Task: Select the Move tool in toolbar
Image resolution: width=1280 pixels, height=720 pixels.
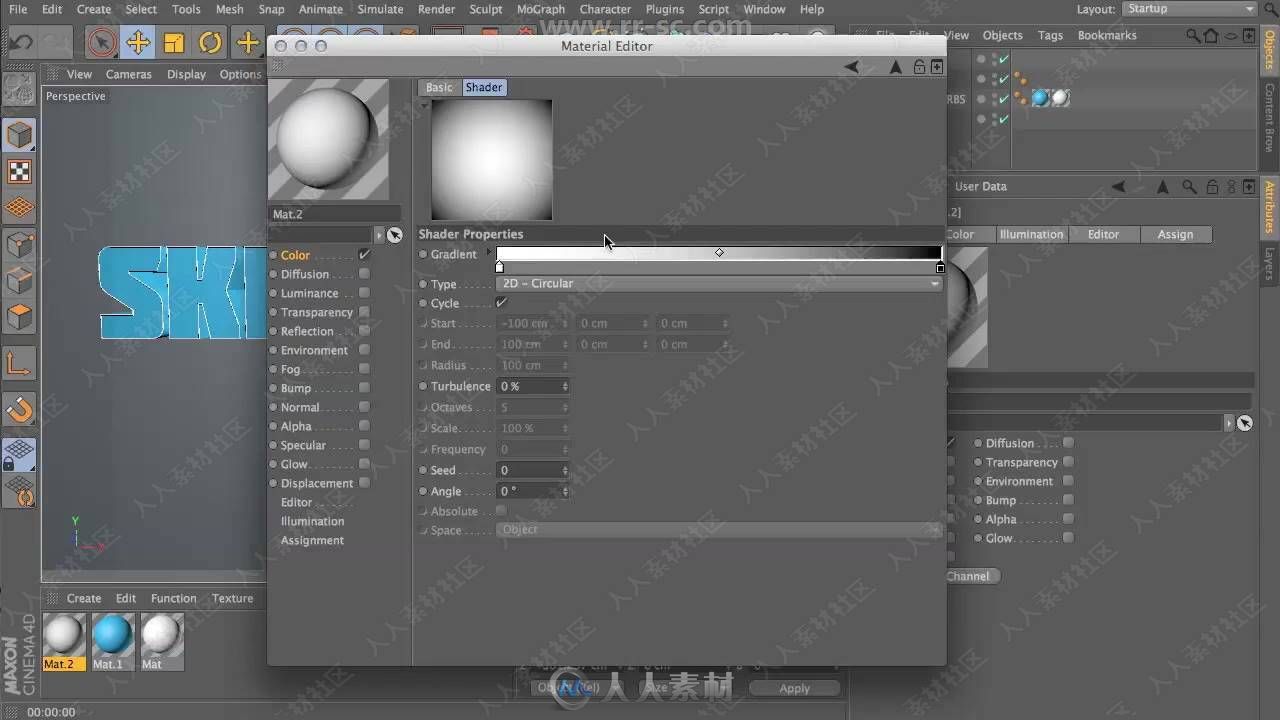Action: [138, 43]
